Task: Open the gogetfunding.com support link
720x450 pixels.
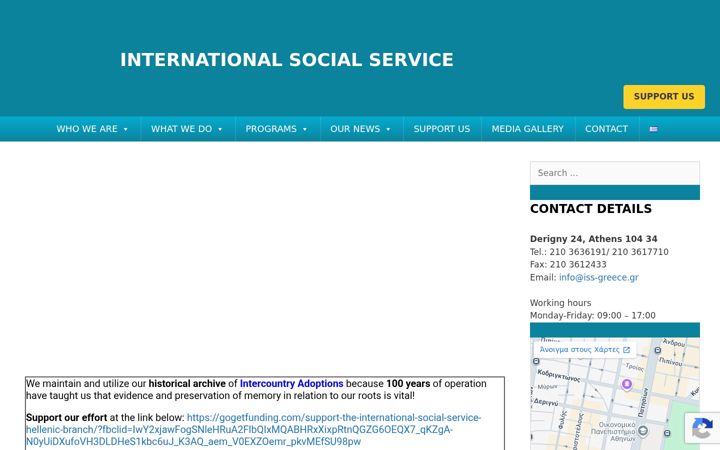Action: [x=253, y=430]
